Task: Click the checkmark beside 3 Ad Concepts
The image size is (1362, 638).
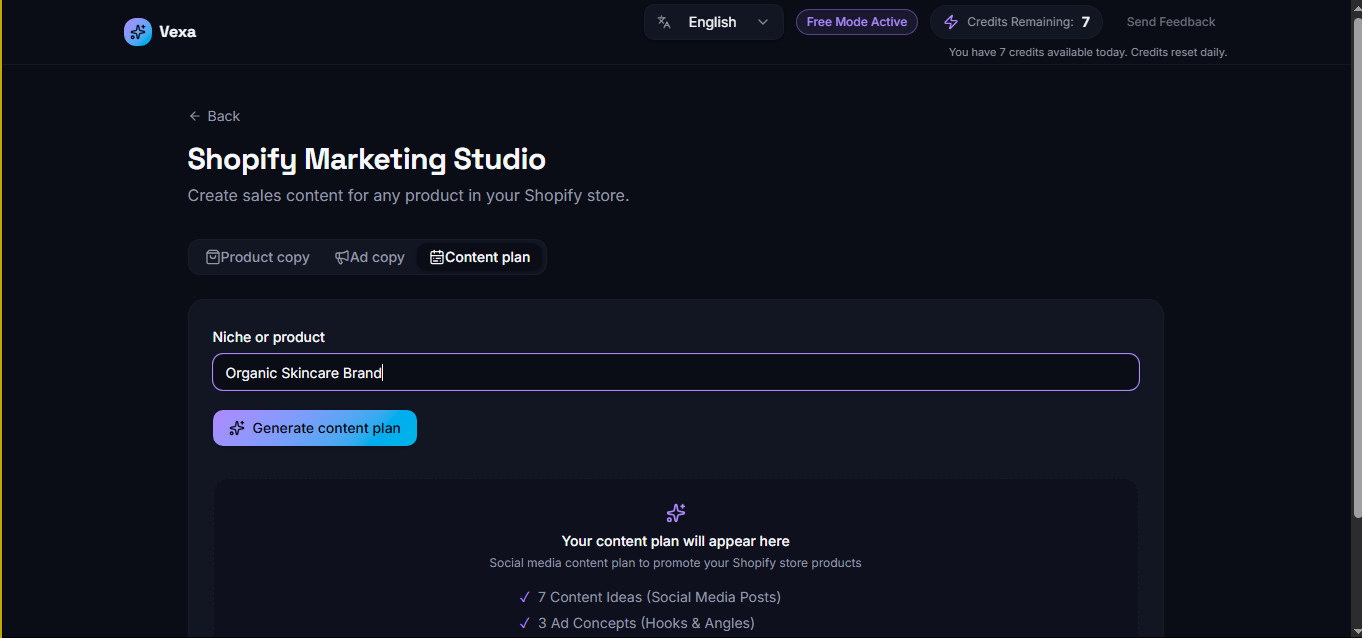Action: (x=525, y=623)
